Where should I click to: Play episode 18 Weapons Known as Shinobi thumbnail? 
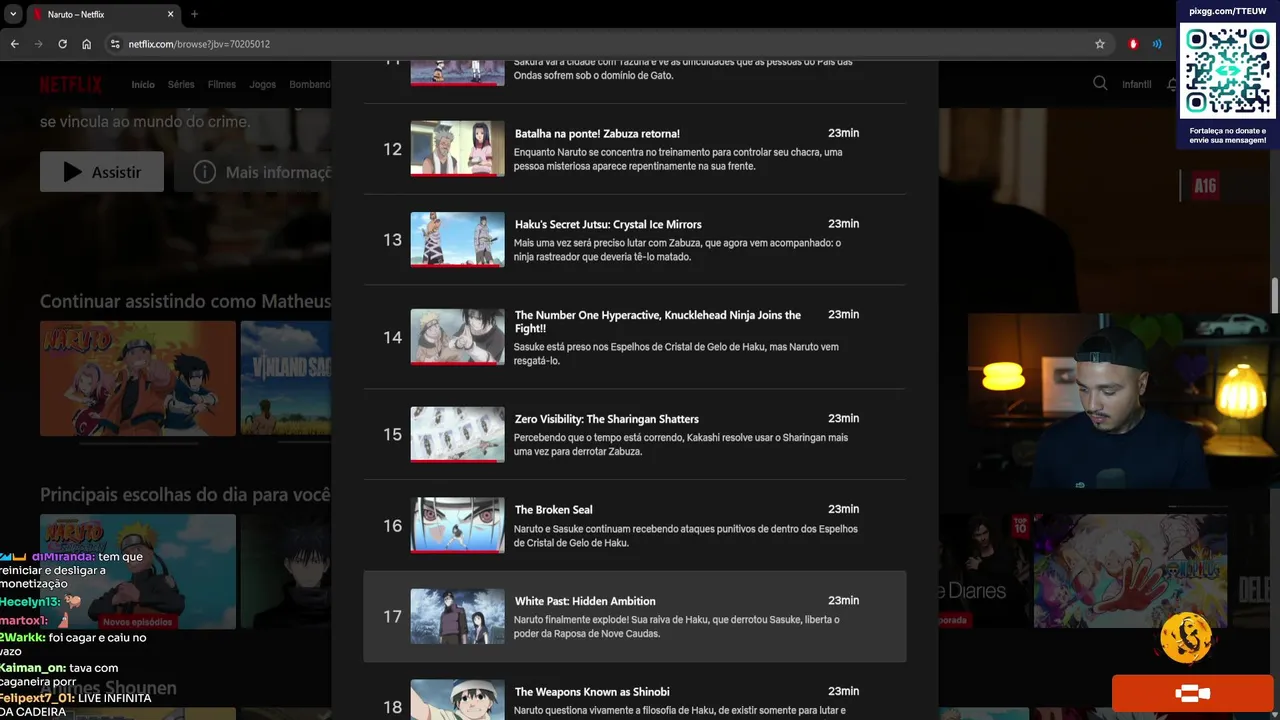tap(457, 700)
